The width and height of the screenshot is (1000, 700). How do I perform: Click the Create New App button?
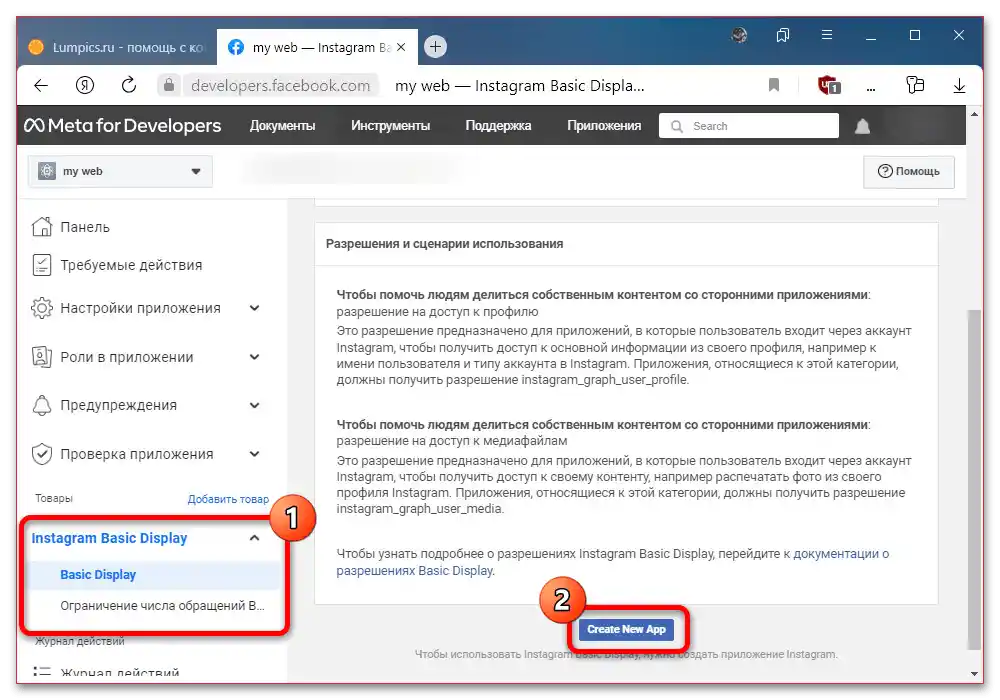click(628, 630)
